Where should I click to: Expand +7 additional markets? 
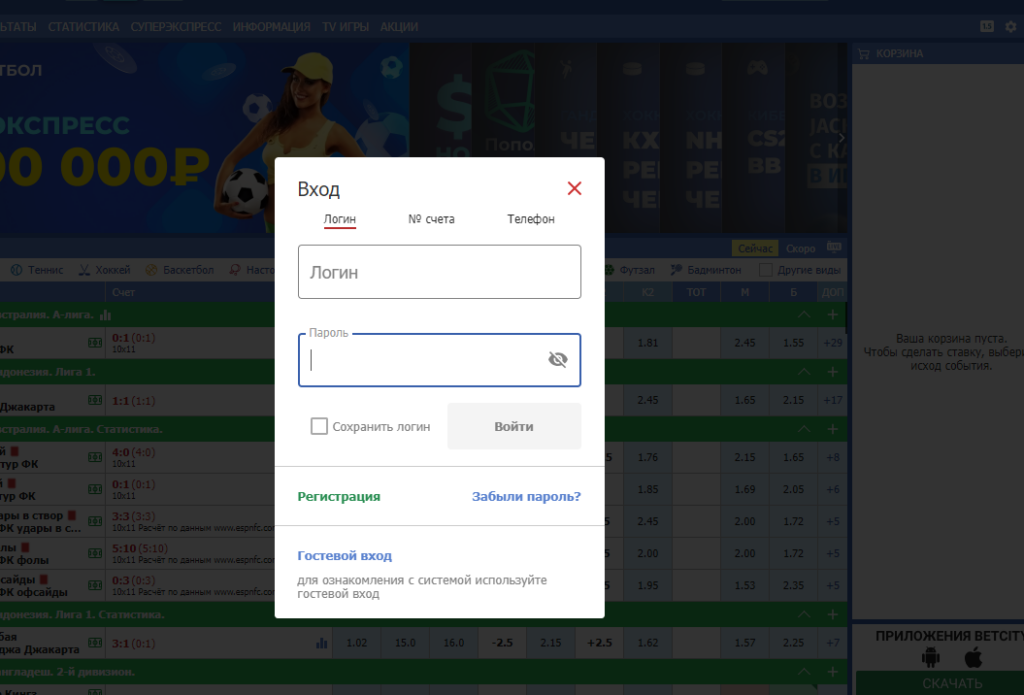click(x=833, y=643)
